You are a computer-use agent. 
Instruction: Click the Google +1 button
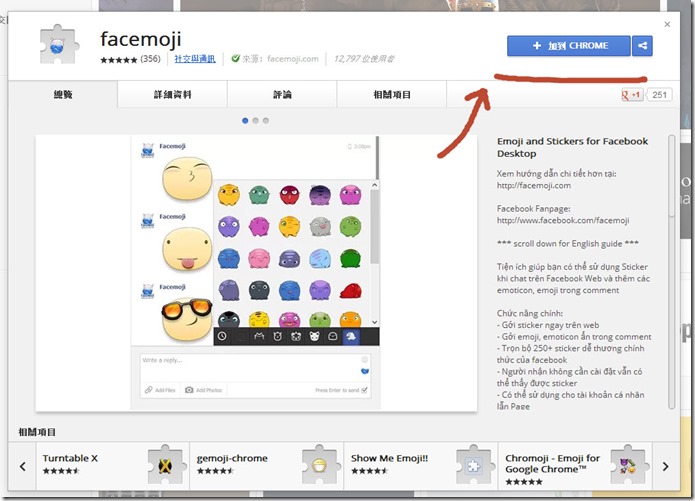633,95
